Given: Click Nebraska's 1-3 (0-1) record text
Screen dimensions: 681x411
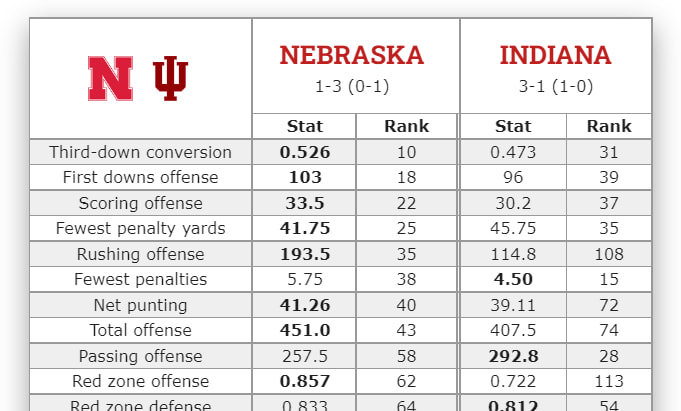Looking at the screenshot, I should 351,86.
